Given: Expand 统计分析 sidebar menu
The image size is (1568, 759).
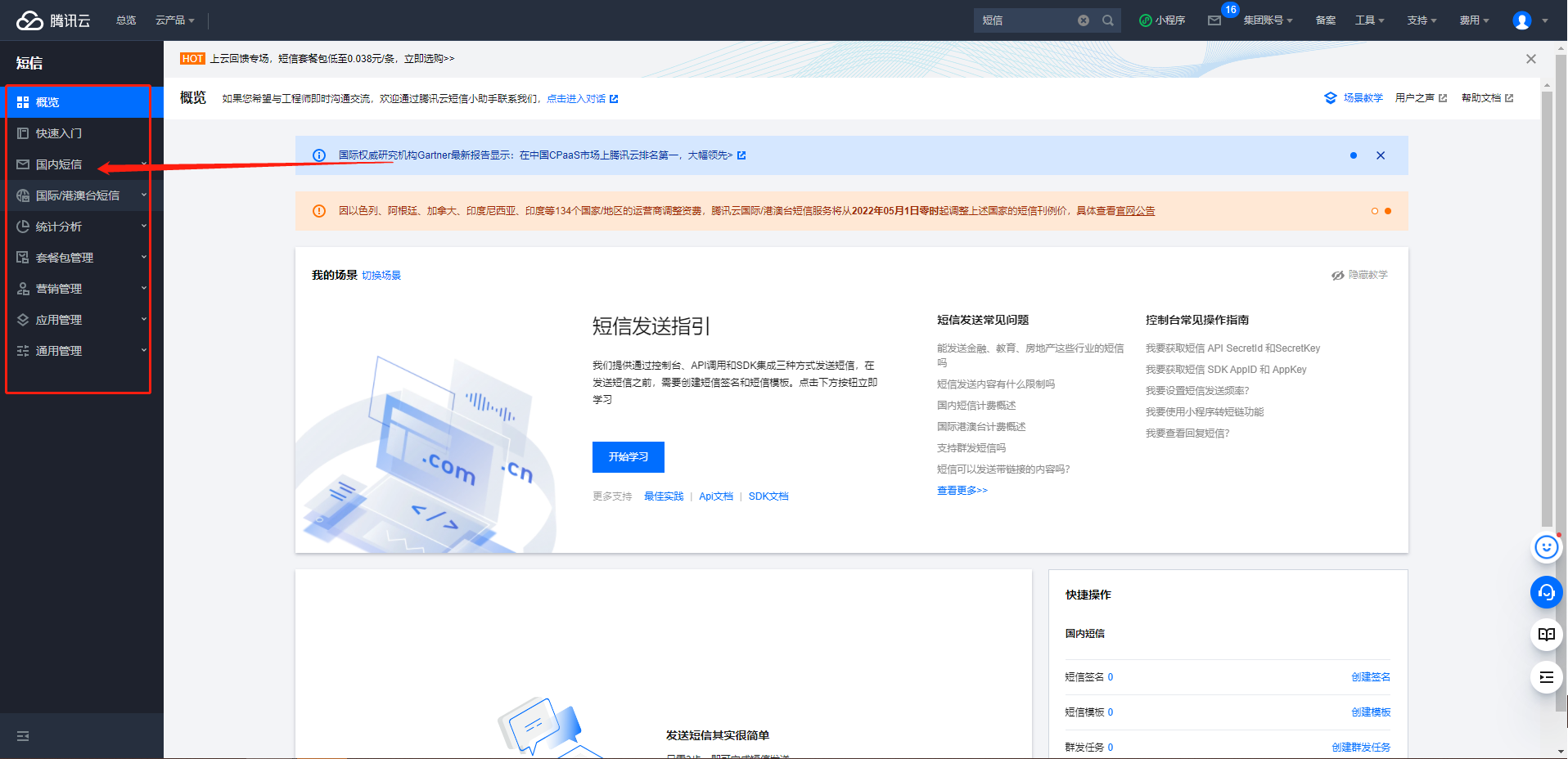Looking at the screenshot, I should (82, 227).
